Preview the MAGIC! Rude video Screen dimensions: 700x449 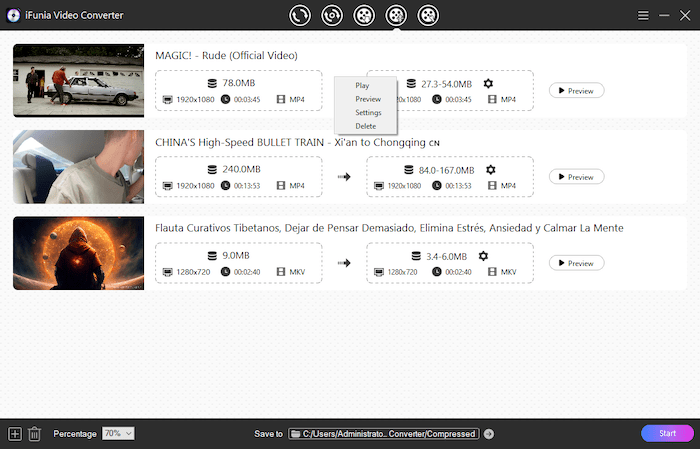(576, 91)
